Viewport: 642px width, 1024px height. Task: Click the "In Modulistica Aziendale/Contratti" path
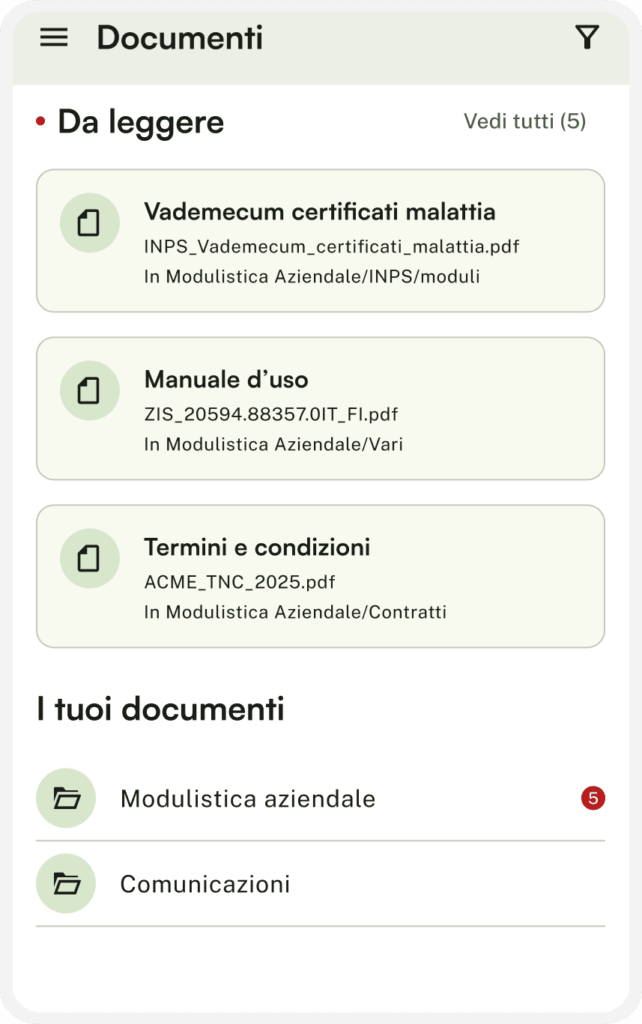tap(295, 612)
